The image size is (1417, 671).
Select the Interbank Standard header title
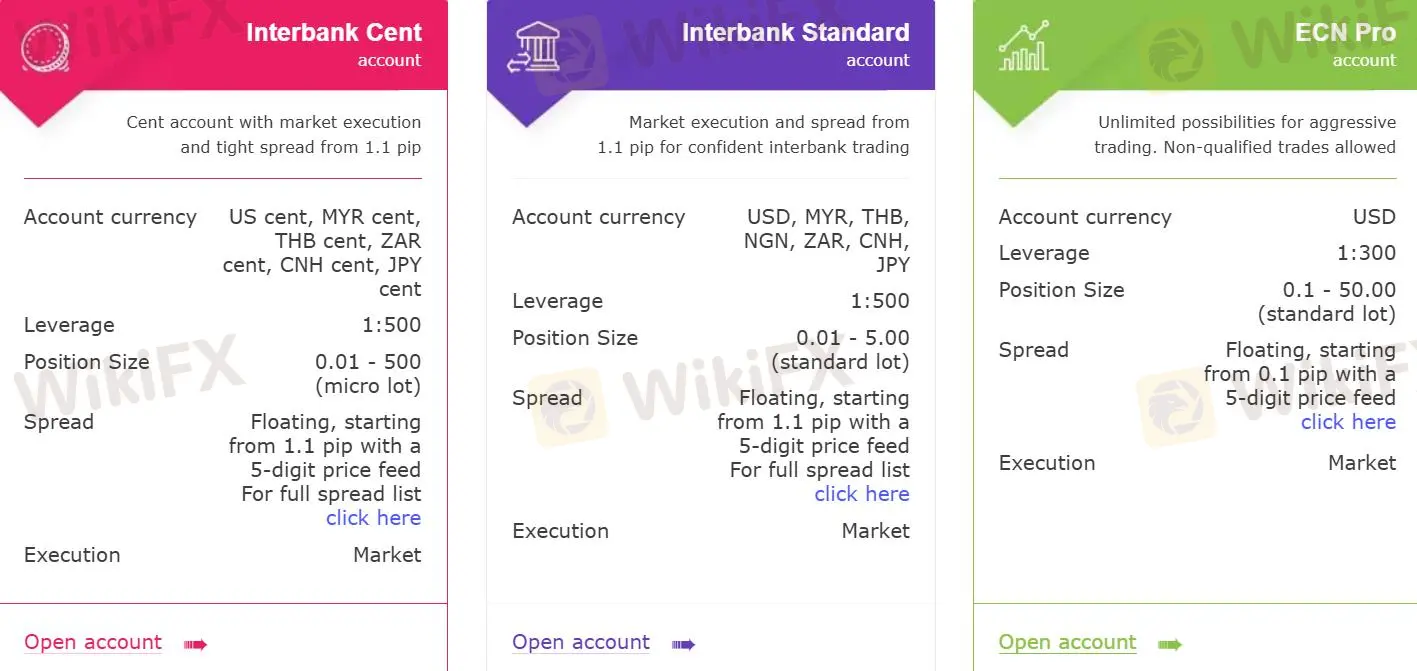796,32
